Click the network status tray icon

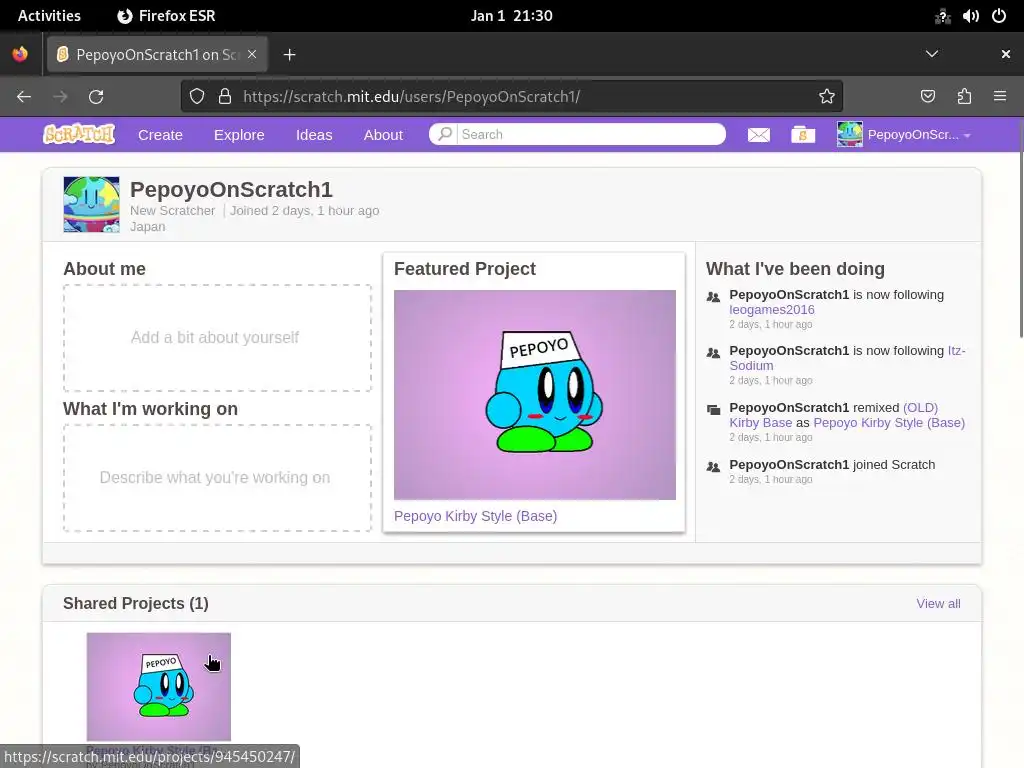click(942, 16)
